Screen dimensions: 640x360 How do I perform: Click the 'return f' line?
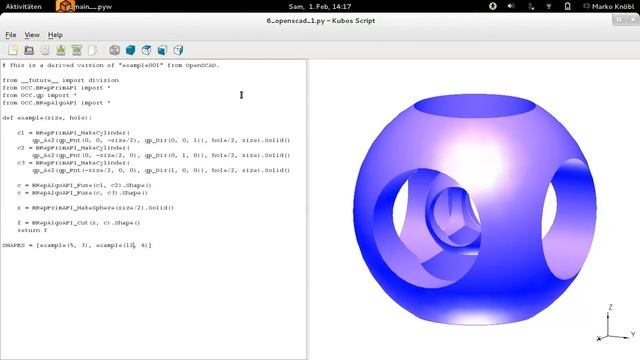(32, 230)
